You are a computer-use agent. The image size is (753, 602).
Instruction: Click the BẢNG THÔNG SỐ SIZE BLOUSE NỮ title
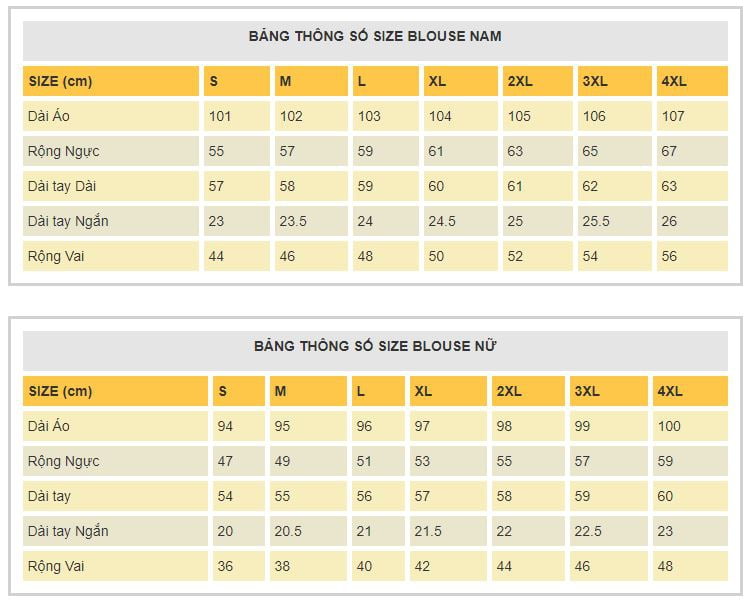click(x=375, y=346)
